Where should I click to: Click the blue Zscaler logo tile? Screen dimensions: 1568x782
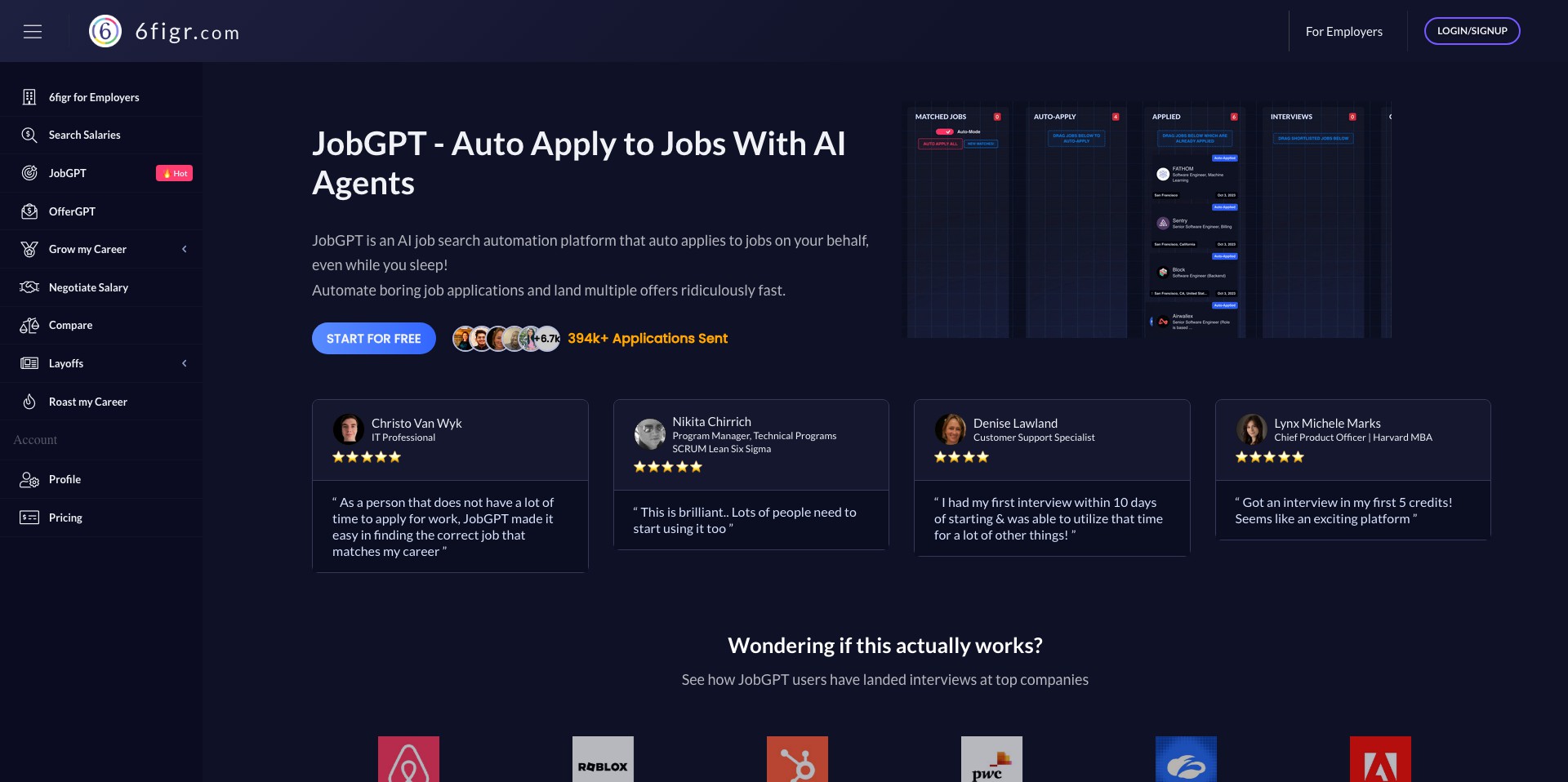[x=1186, y=759]
